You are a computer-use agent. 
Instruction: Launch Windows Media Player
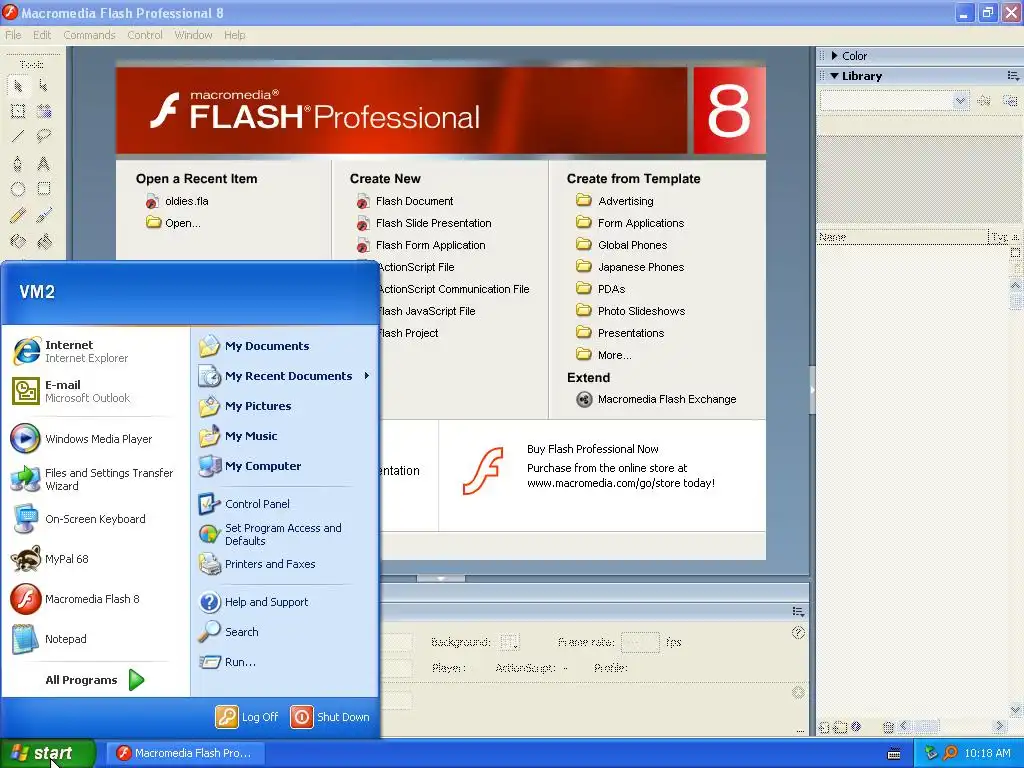[95, 439]
